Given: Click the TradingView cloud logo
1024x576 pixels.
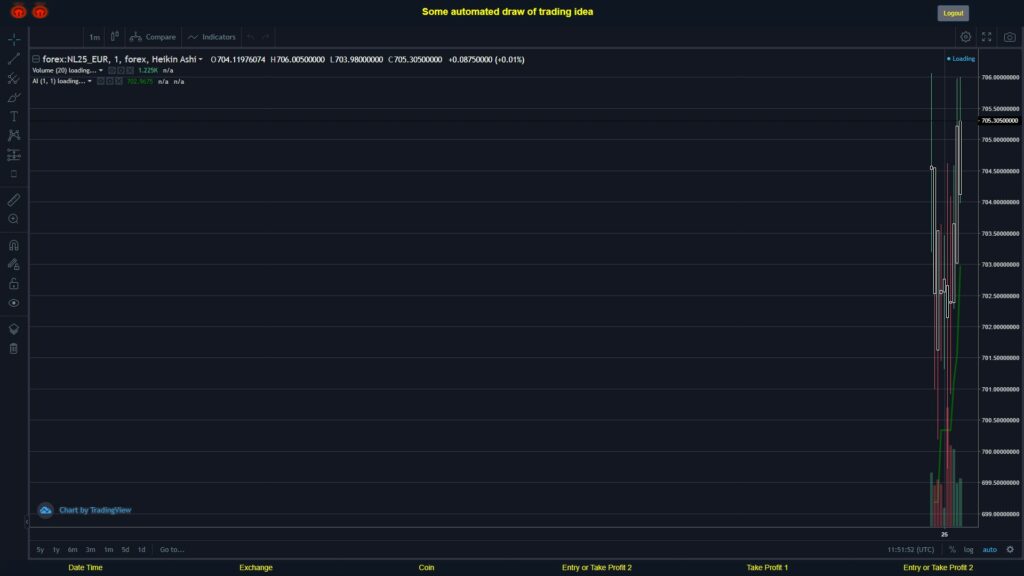Looking at the screenshot, I should tap(45, 510).
